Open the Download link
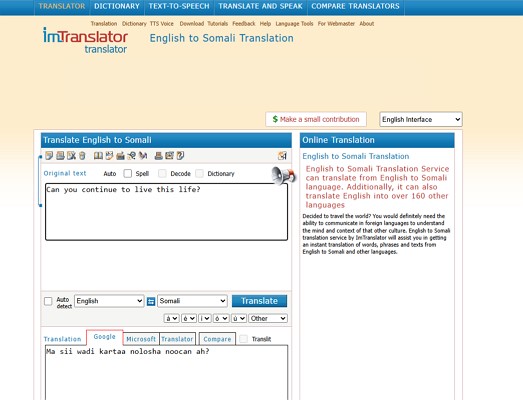Screen dimensions: 523x400 pos(191,24)
